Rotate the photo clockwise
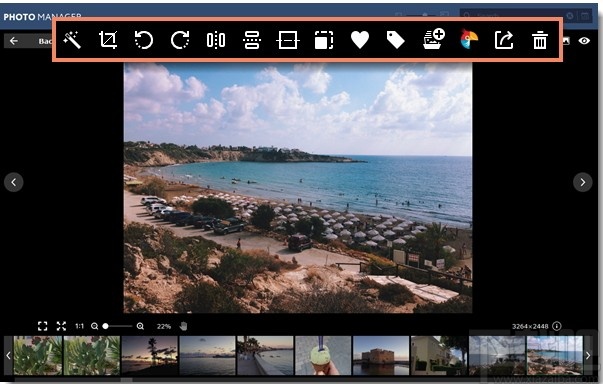Screen dimensions: 603x384 180,40
